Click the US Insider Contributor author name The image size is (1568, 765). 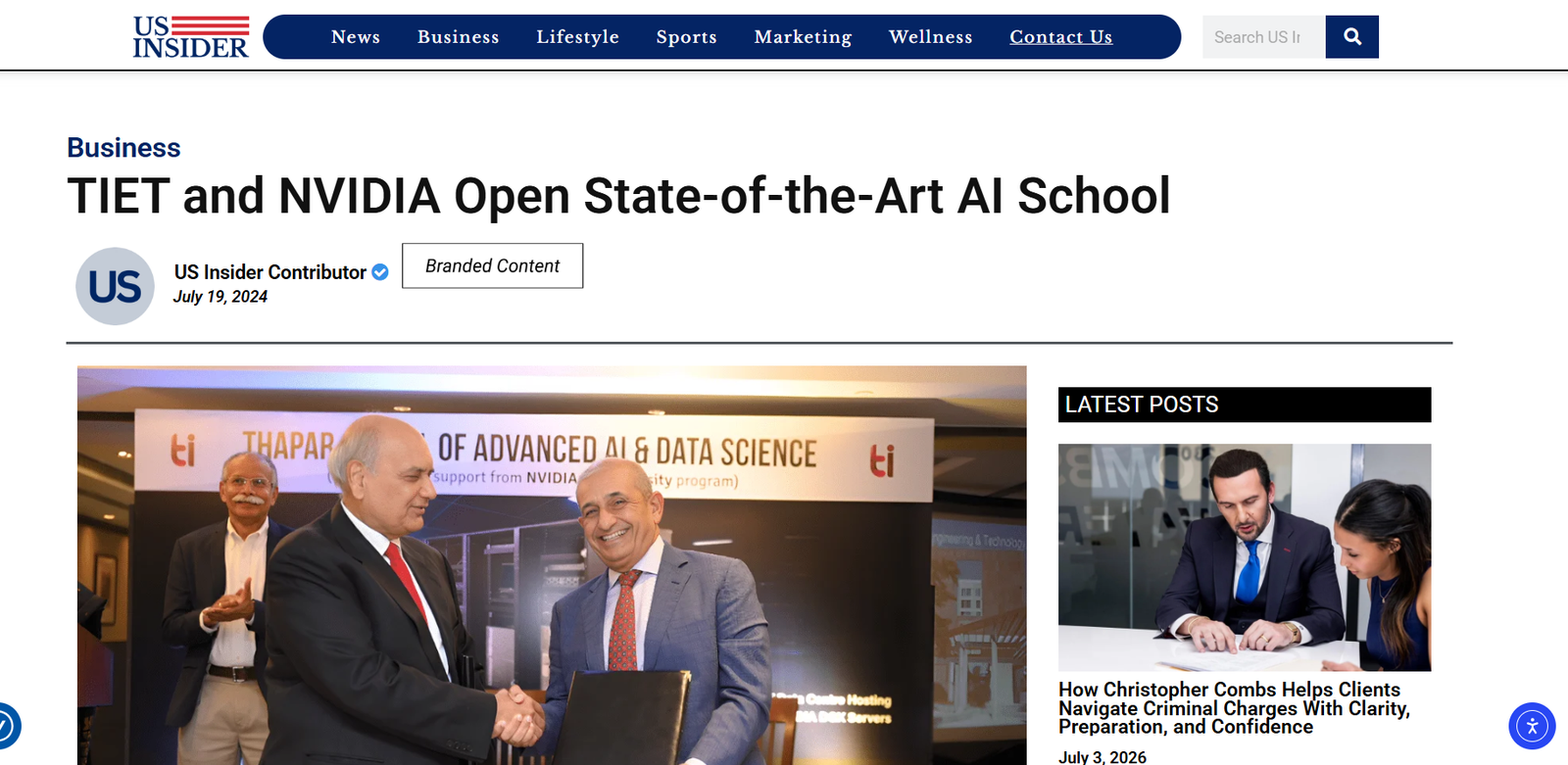270,272
